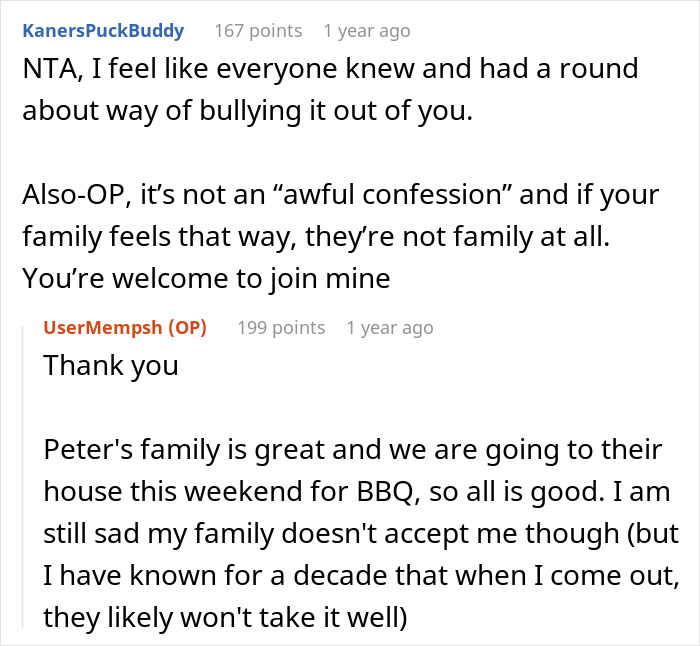Click 'they likely won't take it well' line

226,617
